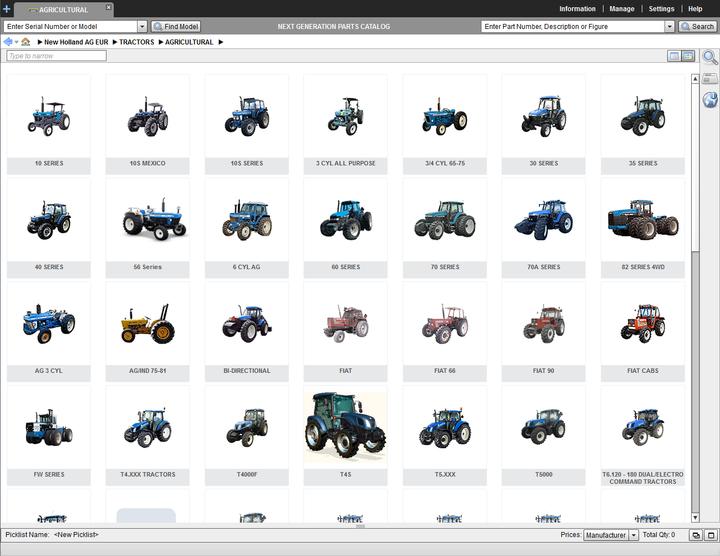
Task: Click the Search button
Action: coord(697,27)
